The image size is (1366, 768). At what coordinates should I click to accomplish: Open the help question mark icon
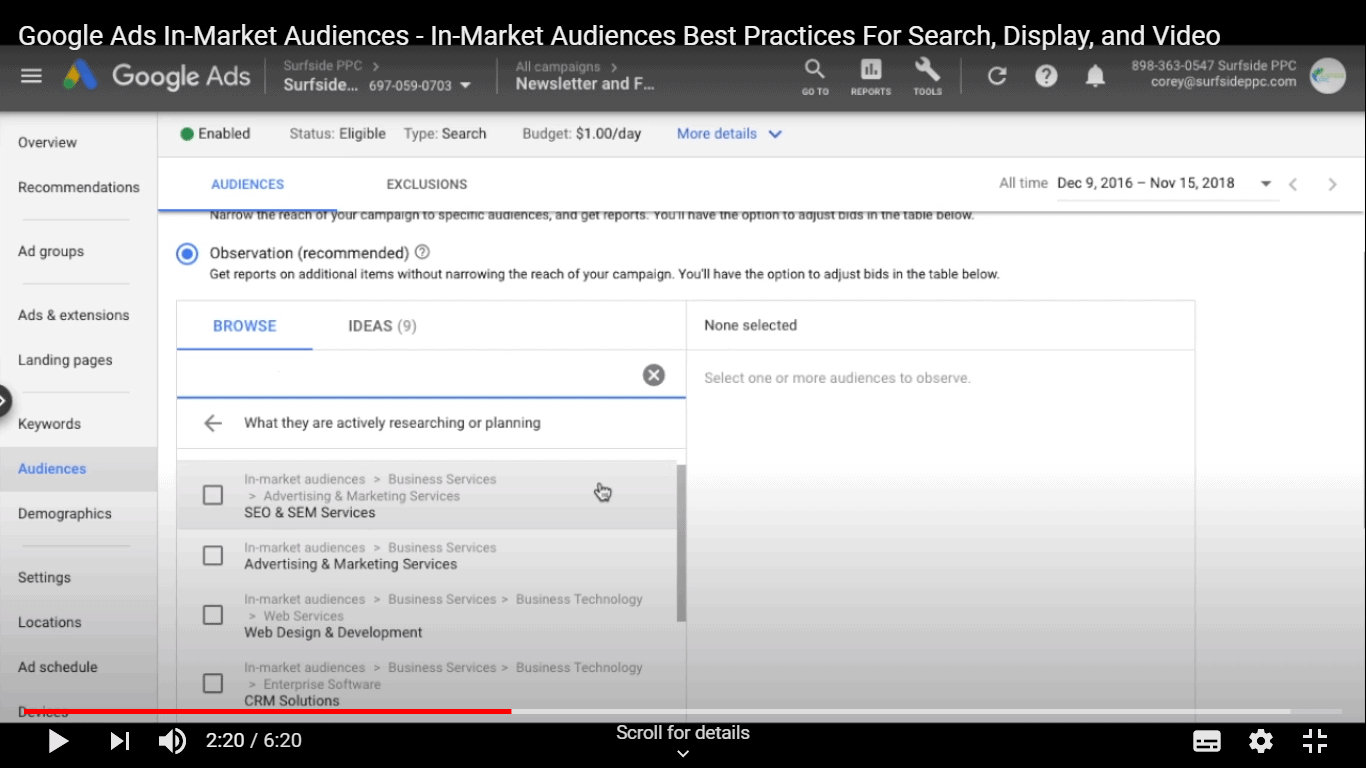tap(1046, 76)
